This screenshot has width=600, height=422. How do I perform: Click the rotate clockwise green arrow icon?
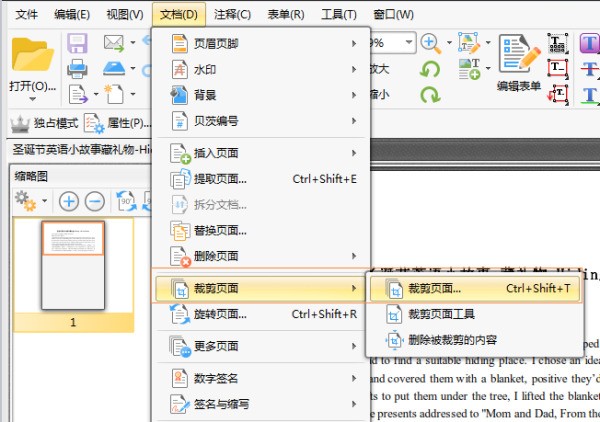[x=430, y=95]
